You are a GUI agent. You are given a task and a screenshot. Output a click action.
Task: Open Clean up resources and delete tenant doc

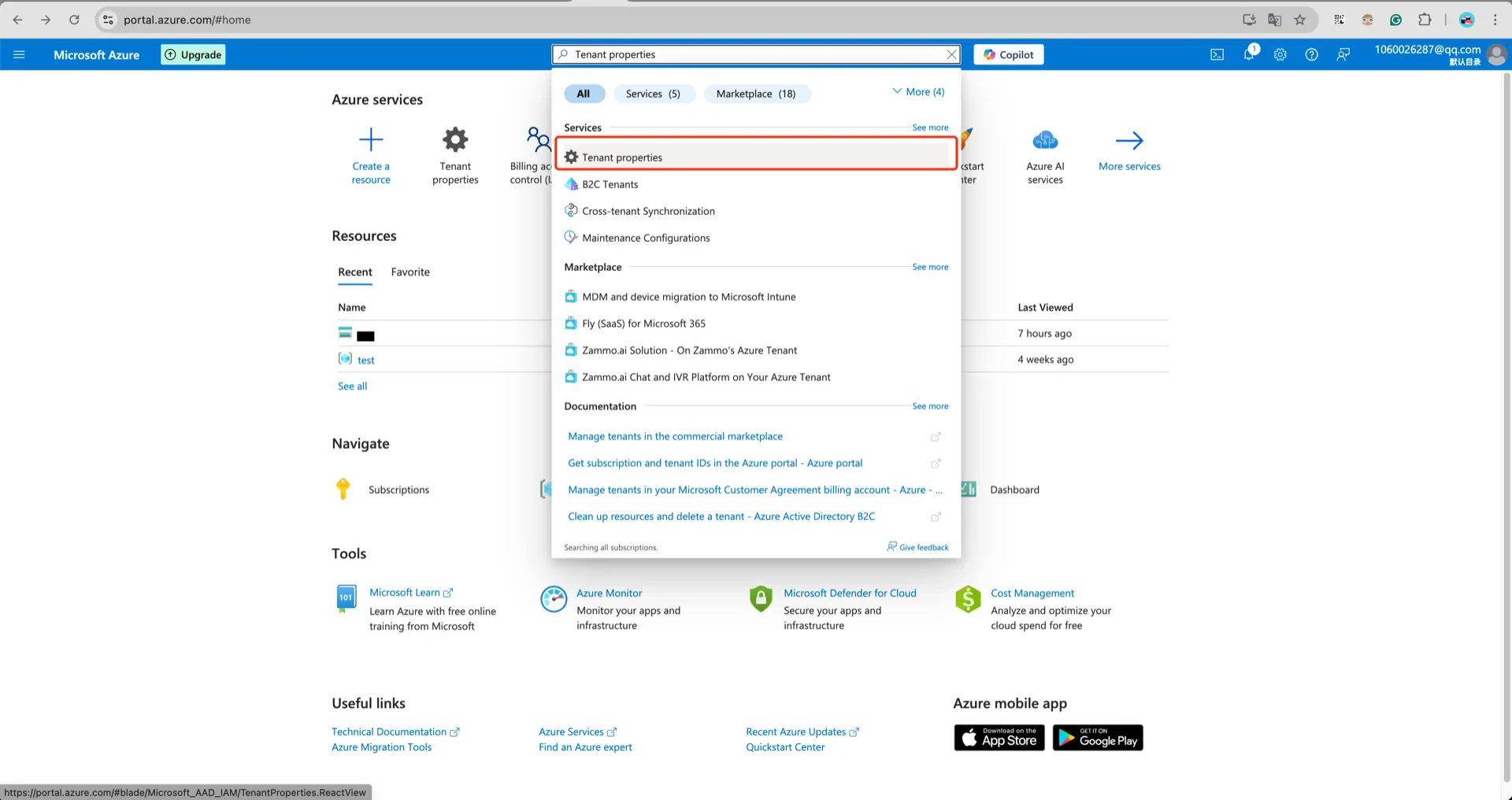tap(721, 517)
